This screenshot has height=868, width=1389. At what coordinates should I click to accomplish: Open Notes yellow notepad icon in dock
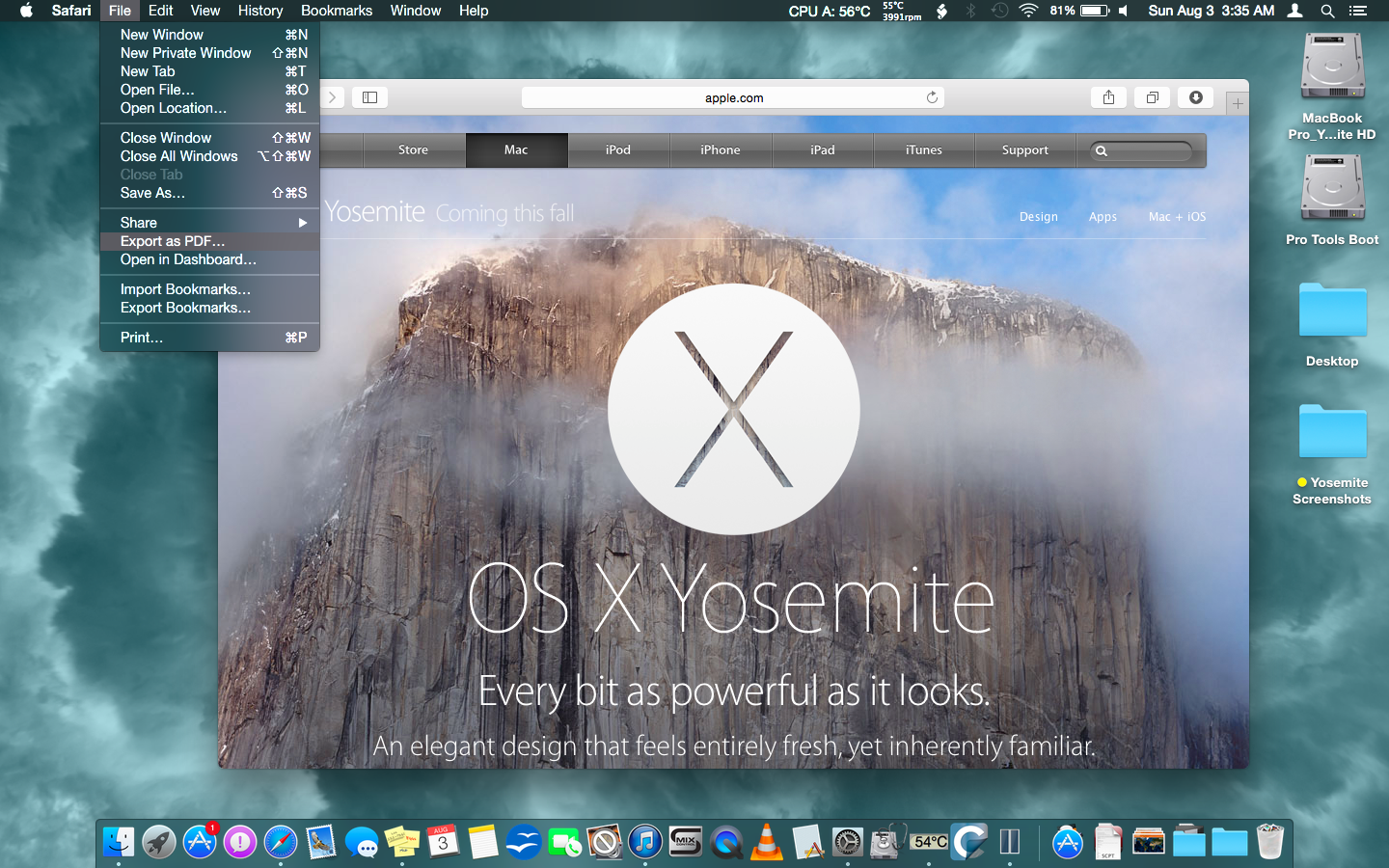483,842
